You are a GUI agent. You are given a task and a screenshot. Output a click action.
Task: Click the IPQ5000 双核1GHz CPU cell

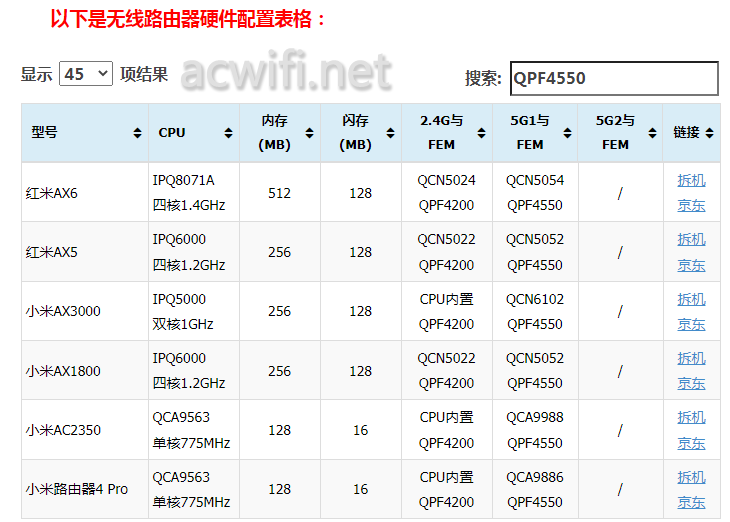click(194, 311)
